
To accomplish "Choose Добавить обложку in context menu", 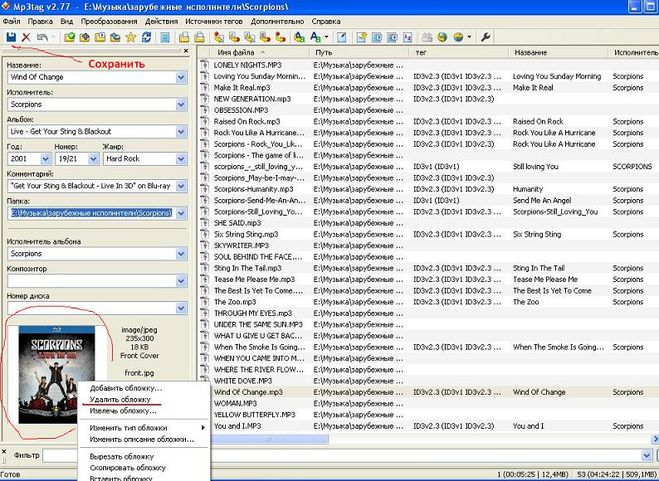I will pyautogui.click(x=126, y=387).
